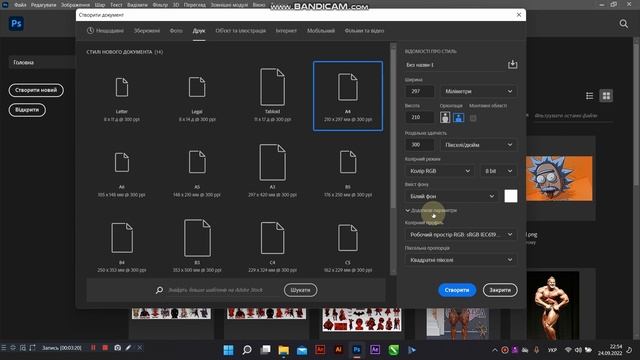Select the B3 document preset
This screenshot has height=360, width=640.
(197, 246)
